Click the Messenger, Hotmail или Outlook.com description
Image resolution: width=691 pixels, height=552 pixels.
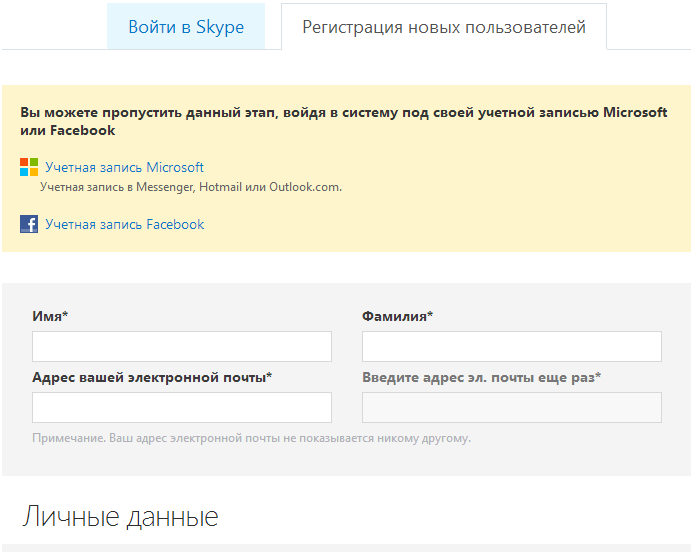[x=191, y=187]
